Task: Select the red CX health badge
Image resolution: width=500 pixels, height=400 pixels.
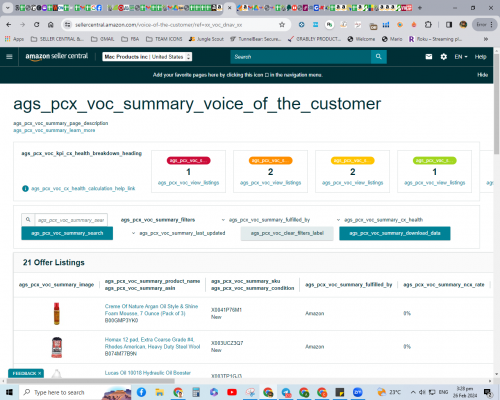Action: pos(189,161)
